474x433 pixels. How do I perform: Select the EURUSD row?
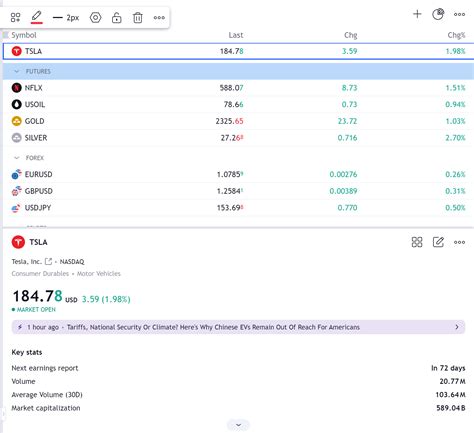pos(238,174)
